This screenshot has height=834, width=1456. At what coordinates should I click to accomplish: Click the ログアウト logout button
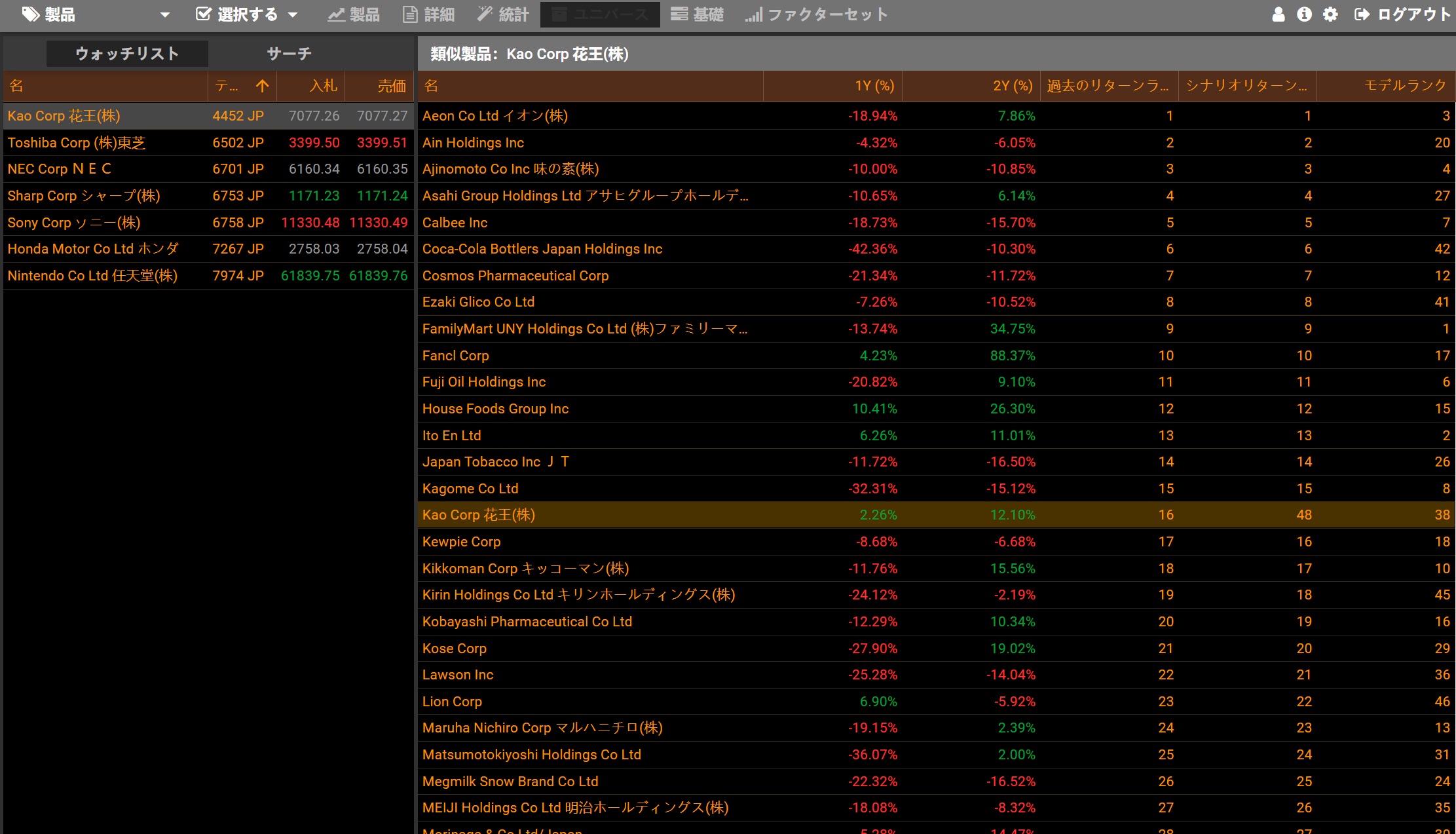pos(1402,14)
